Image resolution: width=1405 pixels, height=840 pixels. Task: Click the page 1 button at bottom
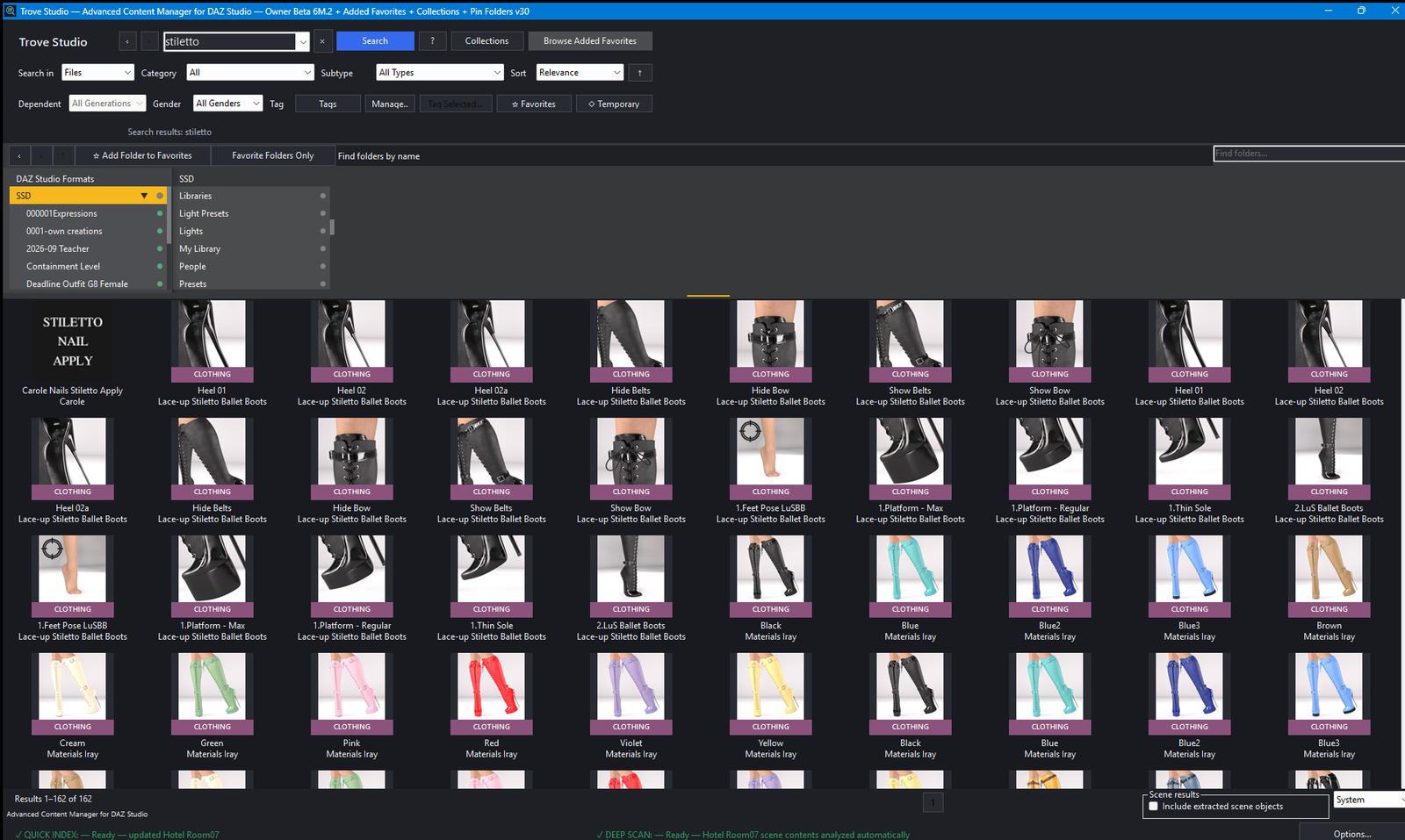pyautogui.click(x=933, y=801)
